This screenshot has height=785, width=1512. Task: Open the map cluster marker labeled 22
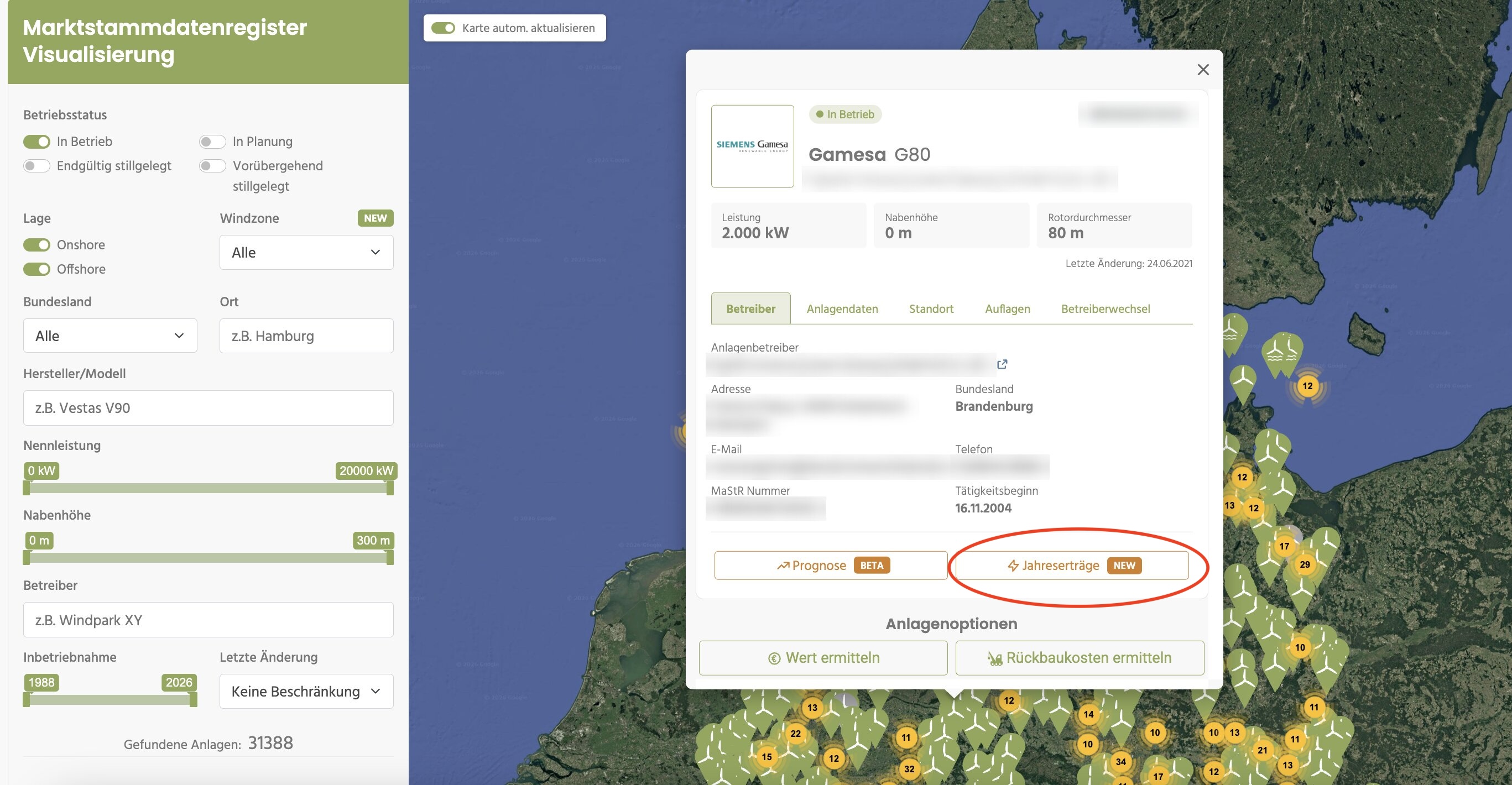point(795,734)
